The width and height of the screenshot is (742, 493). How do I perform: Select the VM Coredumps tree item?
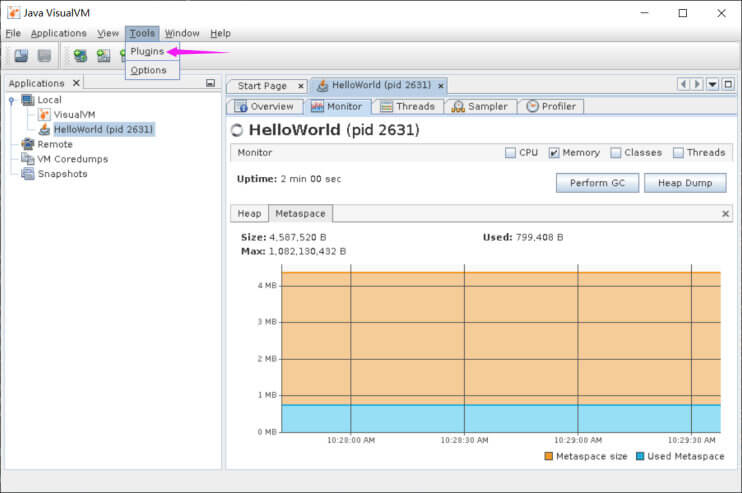[73, 159]
